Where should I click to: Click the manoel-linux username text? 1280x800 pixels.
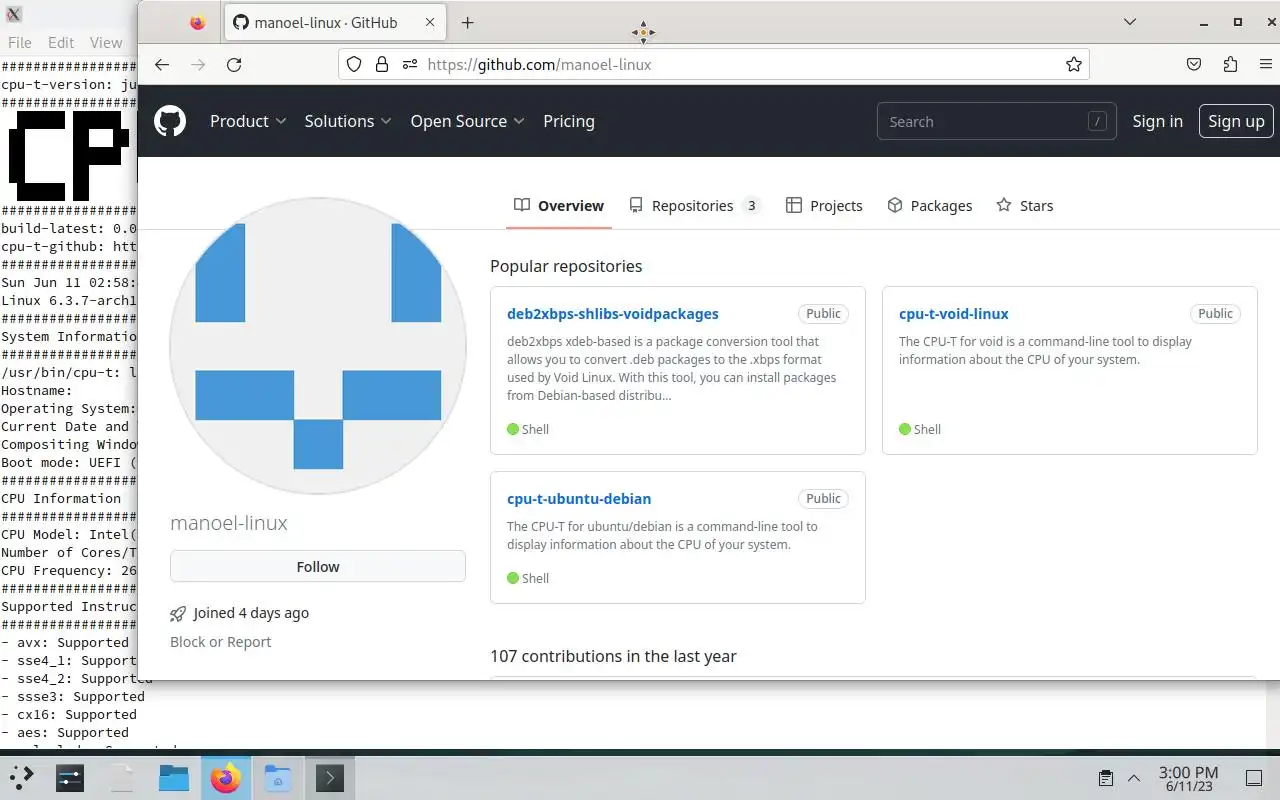coord(229,523)
